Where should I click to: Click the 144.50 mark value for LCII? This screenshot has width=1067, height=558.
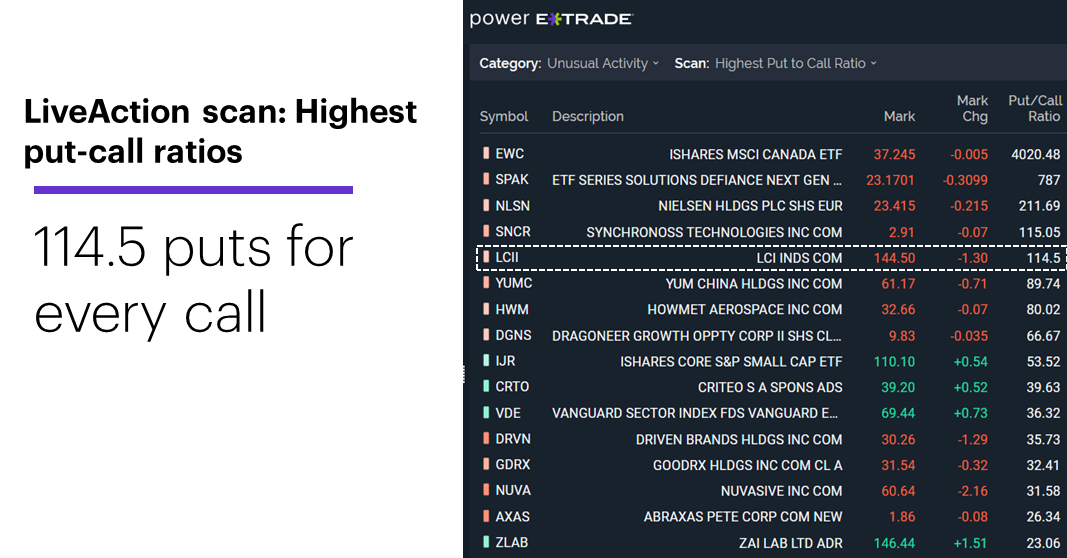(894, 258)
